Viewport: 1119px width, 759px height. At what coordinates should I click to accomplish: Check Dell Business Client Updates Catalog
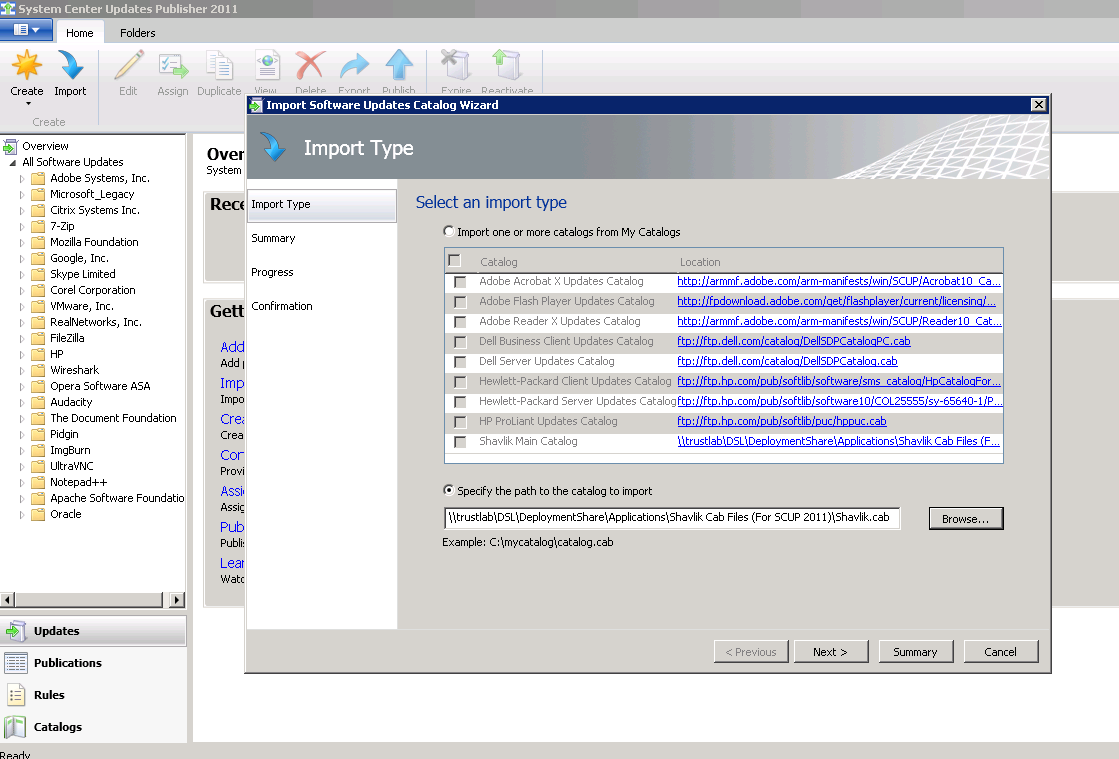pyautogui.click(x=460, y=342)
